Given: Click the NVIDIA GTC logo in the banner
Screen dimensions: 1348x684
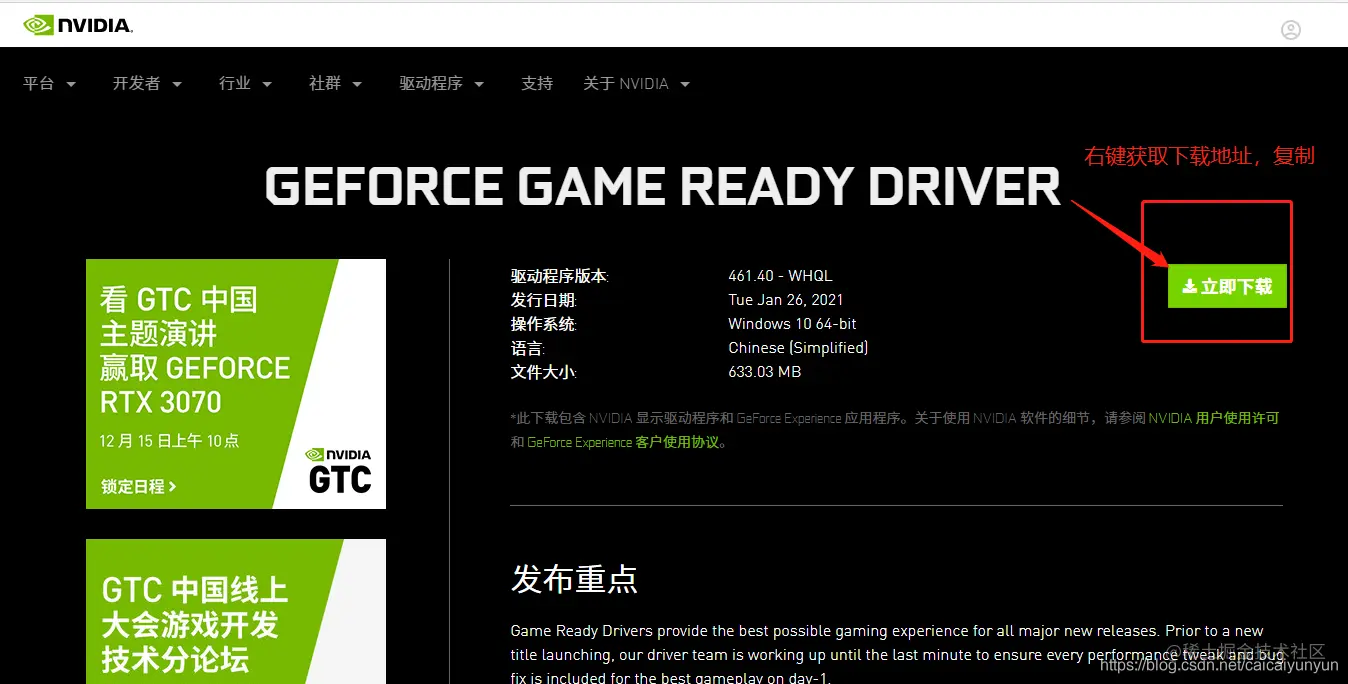Looking at the screenshot, I should coord(339,471).
